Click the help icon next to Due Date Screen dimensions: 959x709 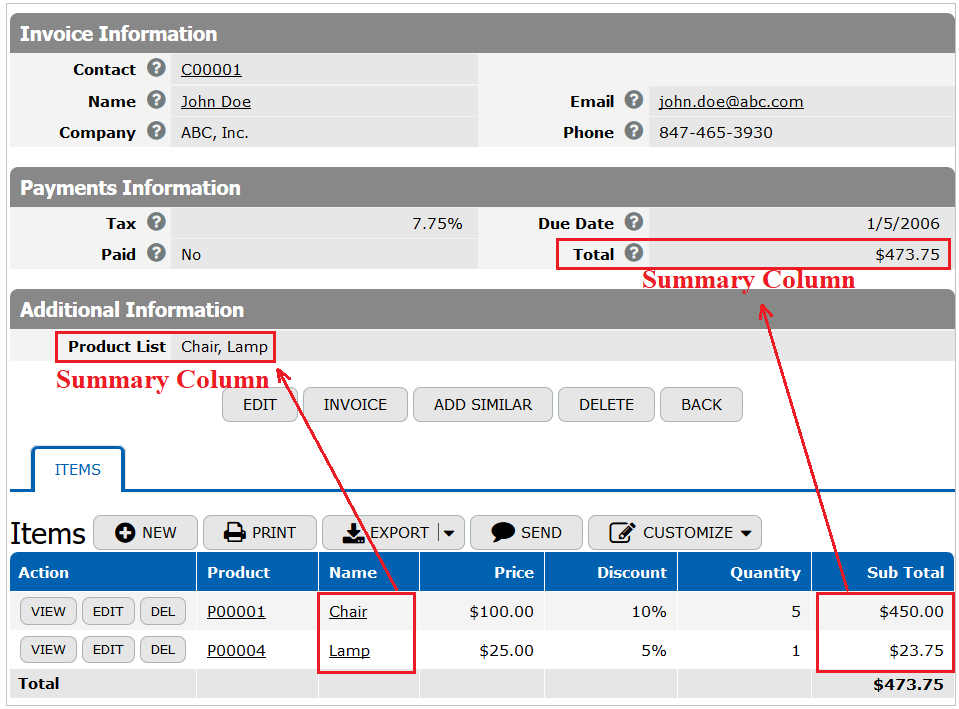[634, 222]
